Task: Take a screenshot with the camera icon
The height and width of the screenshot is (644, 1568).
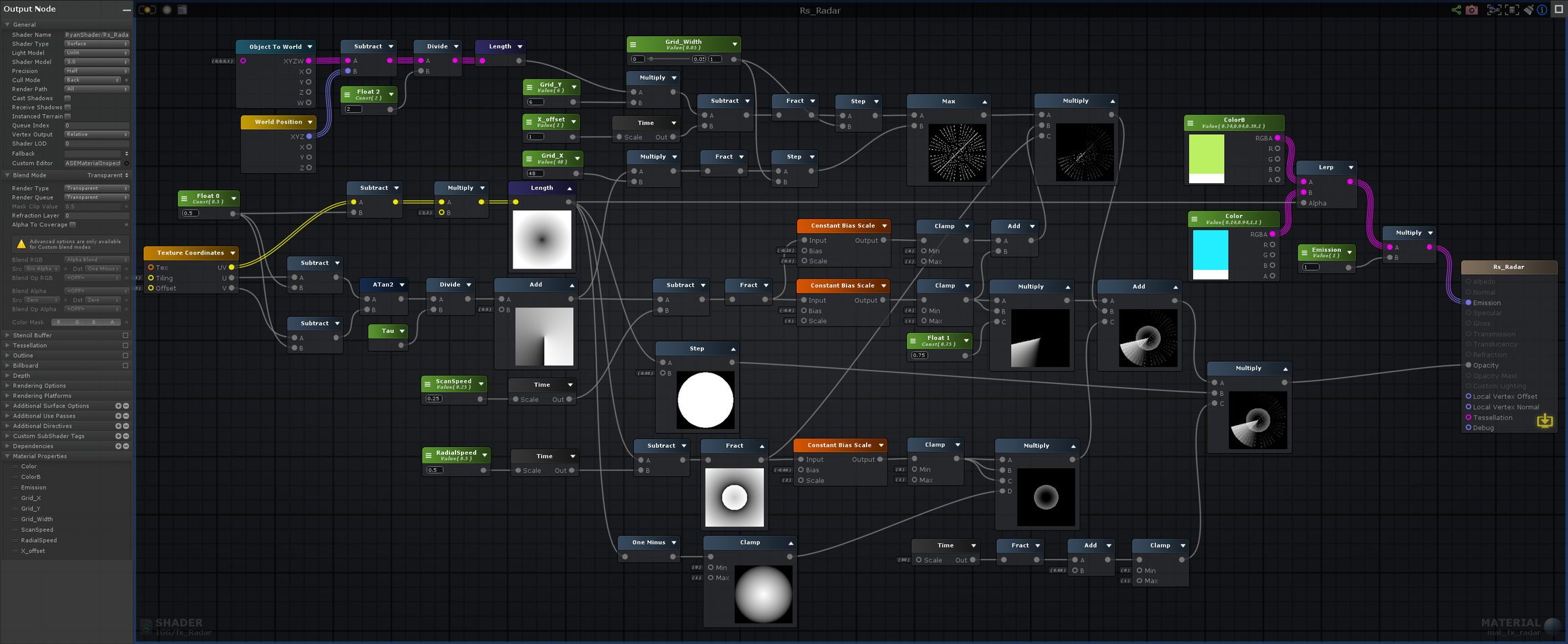Action: (1471, 10)
